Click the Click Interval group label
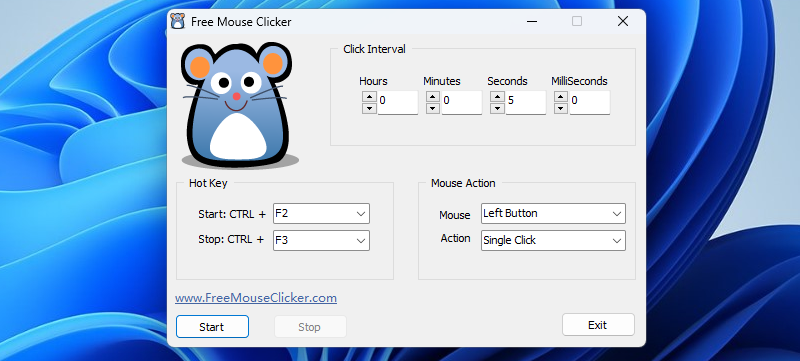The width and height of the screenshot is (800, 361). (374, 49)
